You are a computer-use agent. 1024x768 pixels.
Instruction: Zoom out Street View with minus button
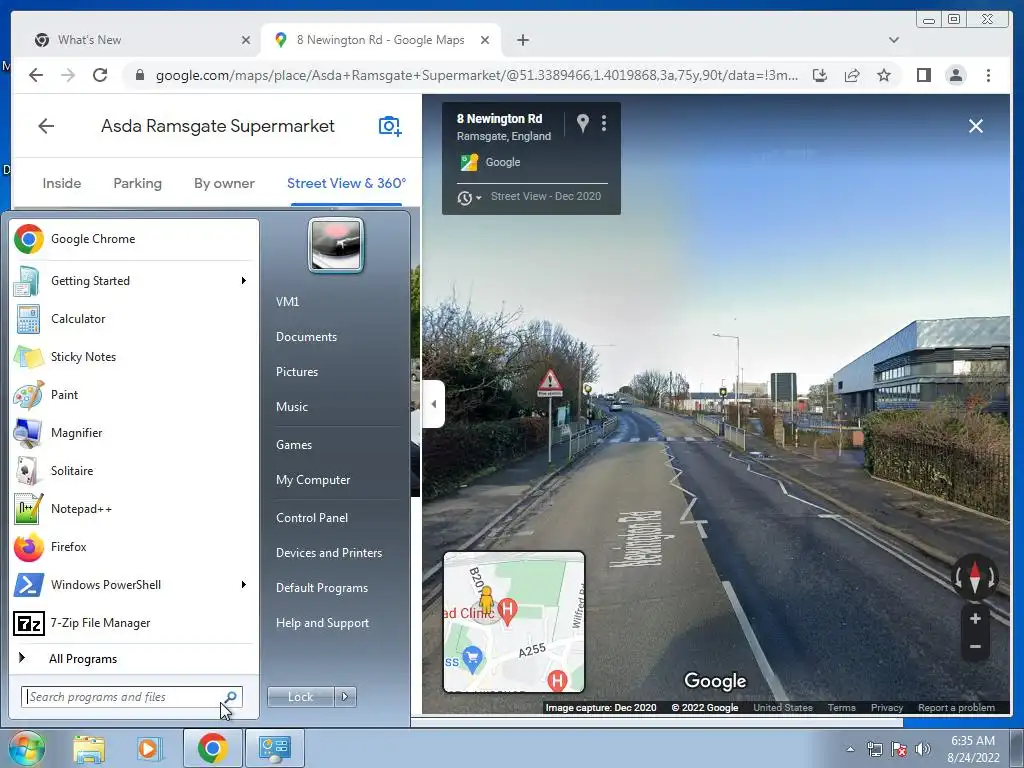(x=975, y=647)
